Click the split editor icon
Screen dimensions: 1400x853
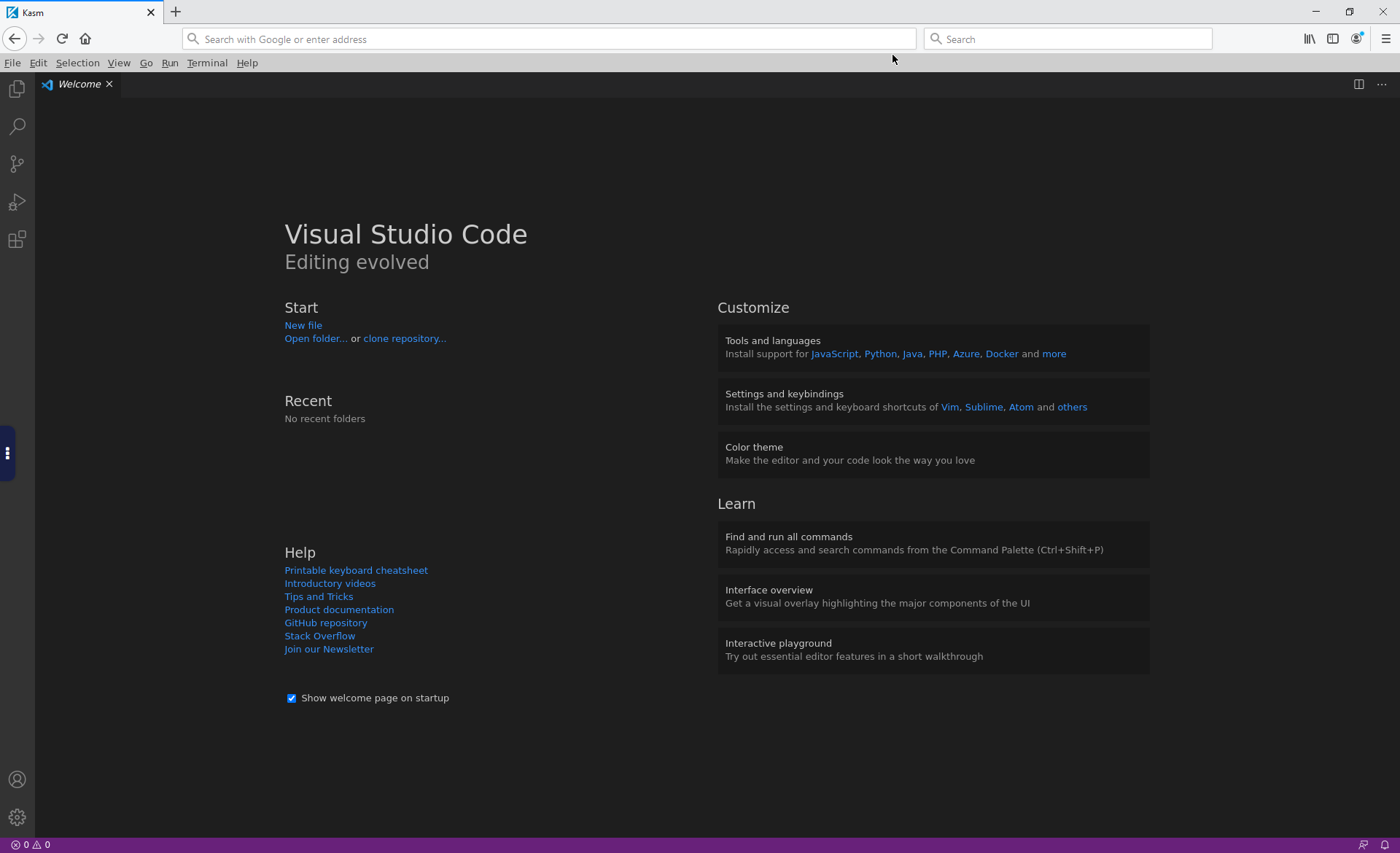point(1358,84)
